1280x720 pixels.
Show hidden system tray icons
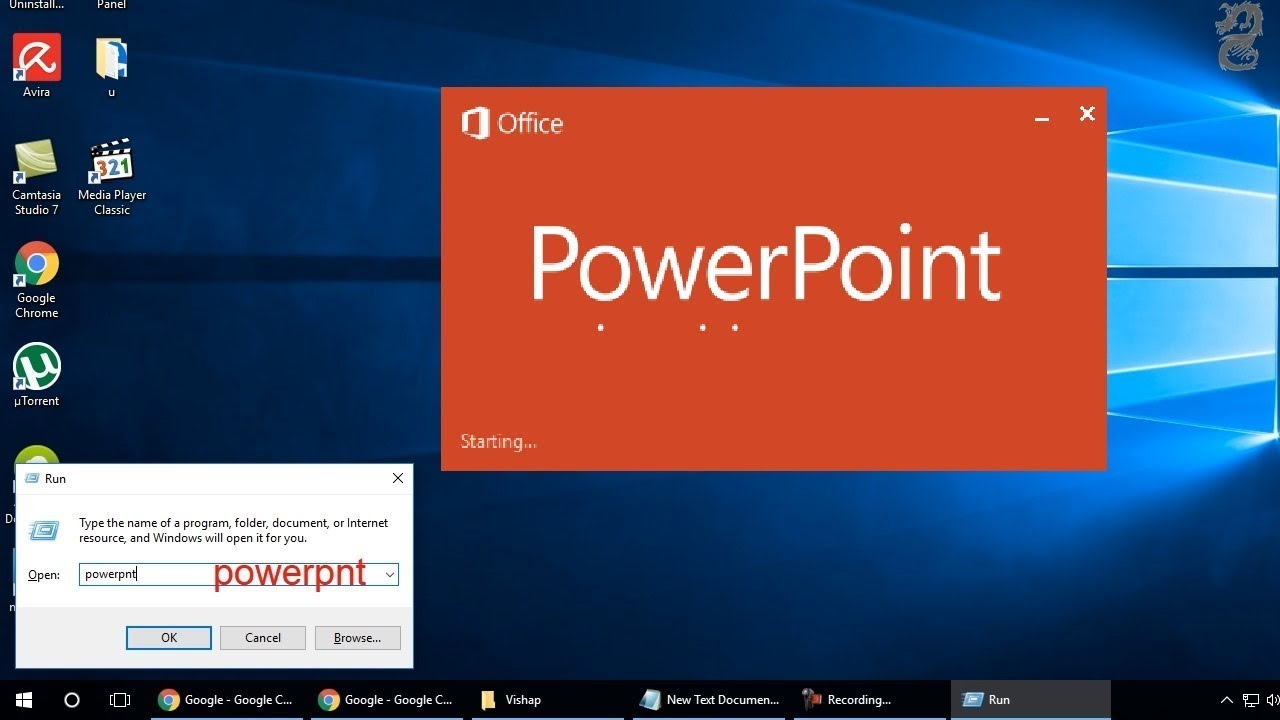pos(1227,700)
